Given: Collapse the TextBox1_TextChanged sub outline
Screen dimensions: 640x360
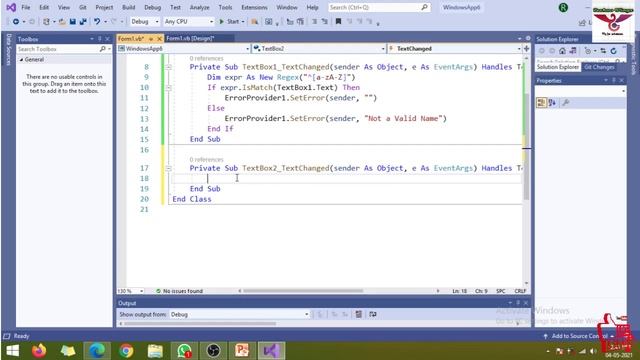Looking at the screenshot, I should pos(169,67).
